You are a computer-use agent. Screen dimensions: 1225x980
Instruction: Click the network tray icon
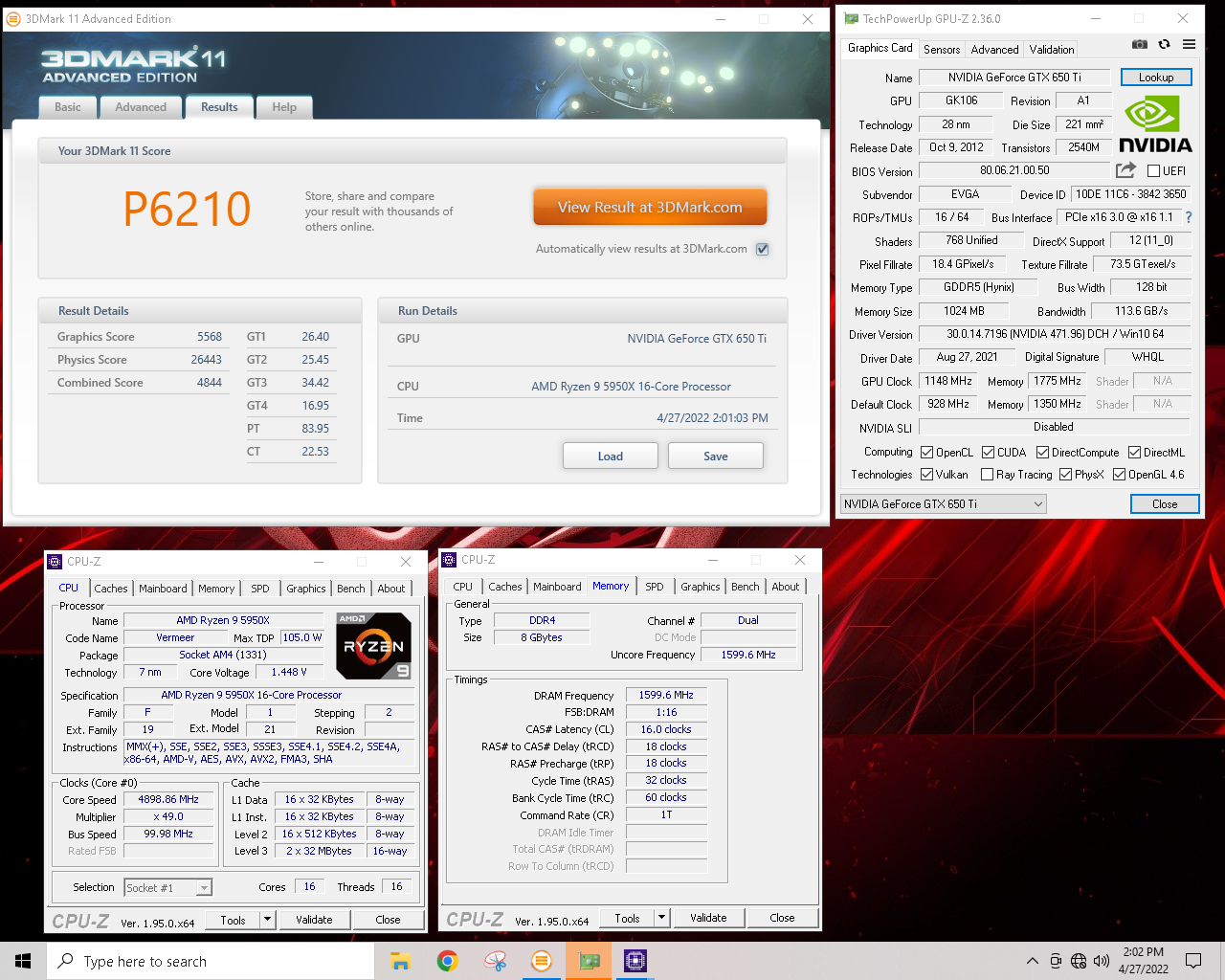pos(1079,961)
